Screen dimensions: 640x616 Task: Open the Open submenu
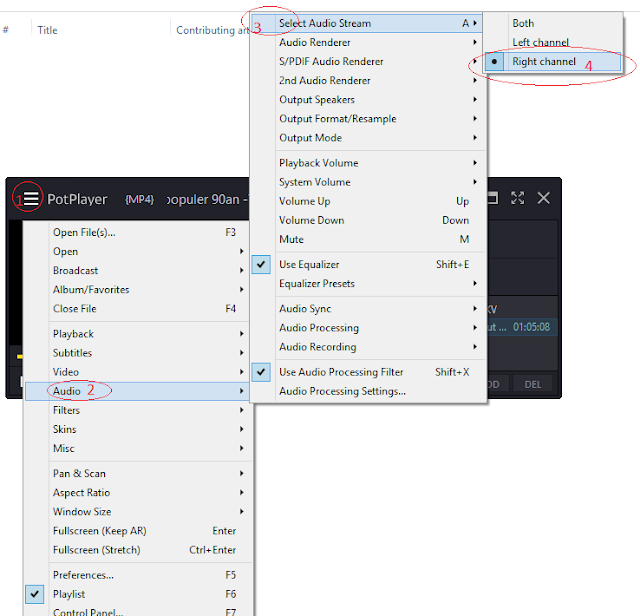click(x=138, y=251)
